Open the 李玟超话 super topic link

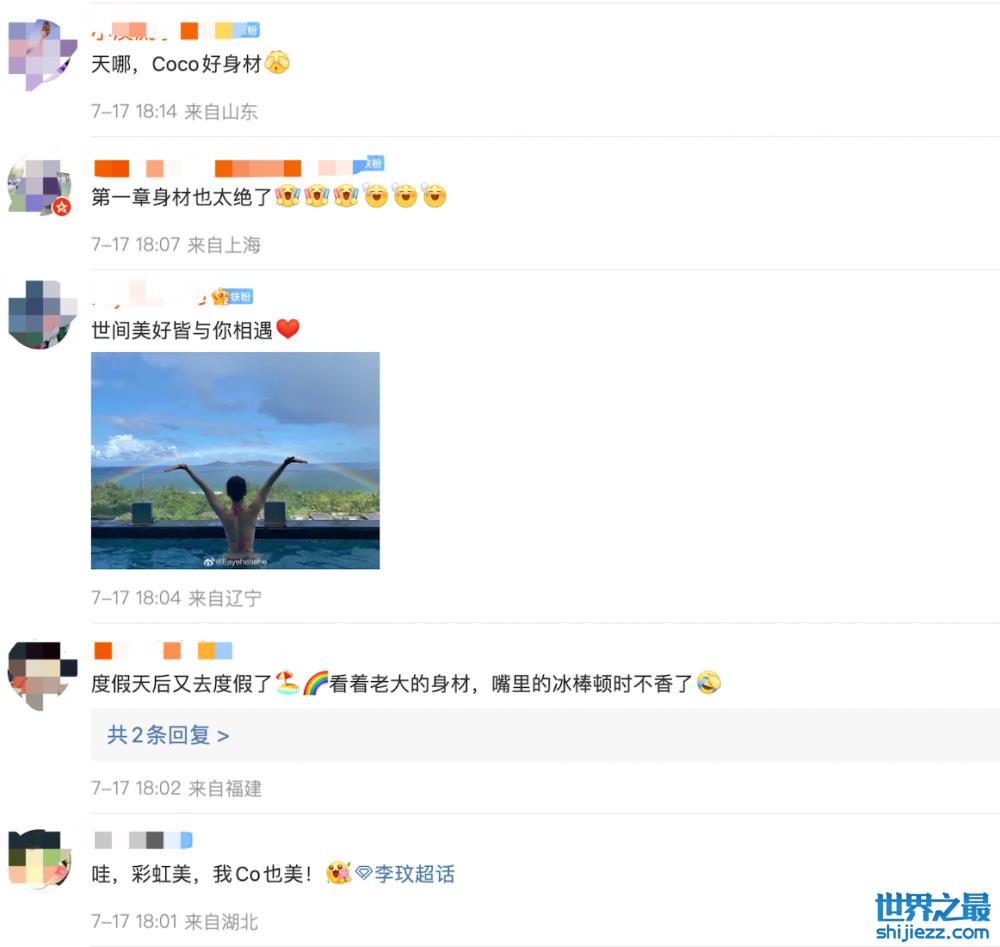coord(415,873)
